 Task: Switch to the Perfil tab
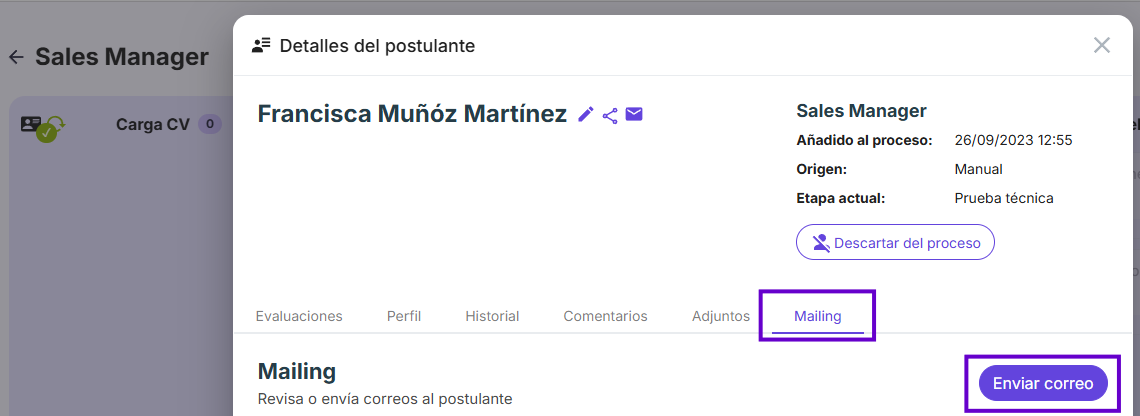tap(404, 316)
